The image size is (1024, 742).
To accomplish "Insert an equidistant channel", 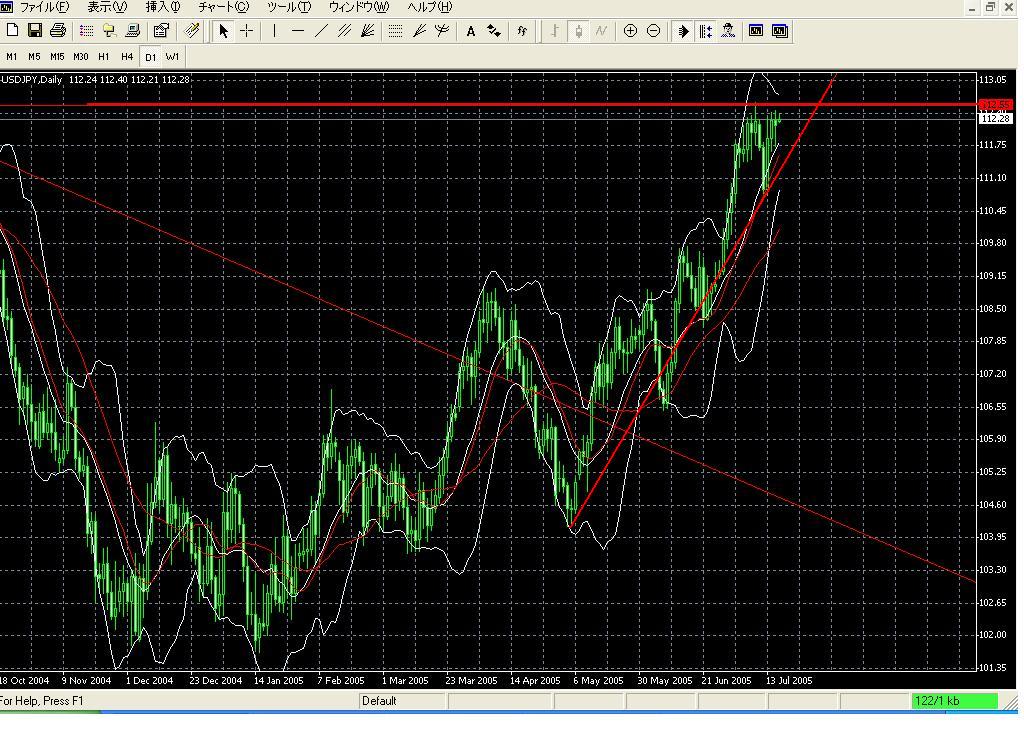I will (344, 31).
